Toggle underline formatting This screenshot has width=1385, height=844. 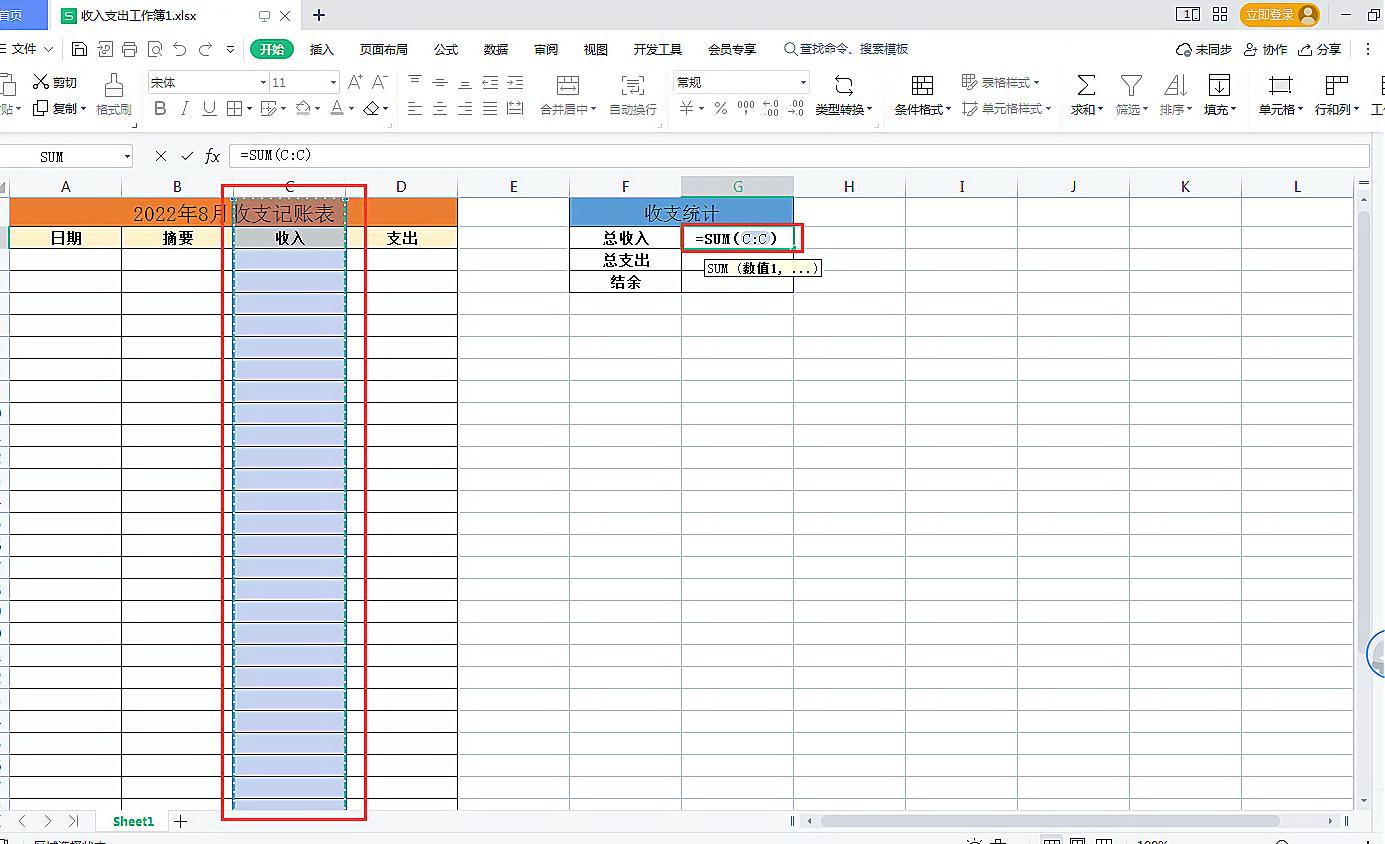208,107
